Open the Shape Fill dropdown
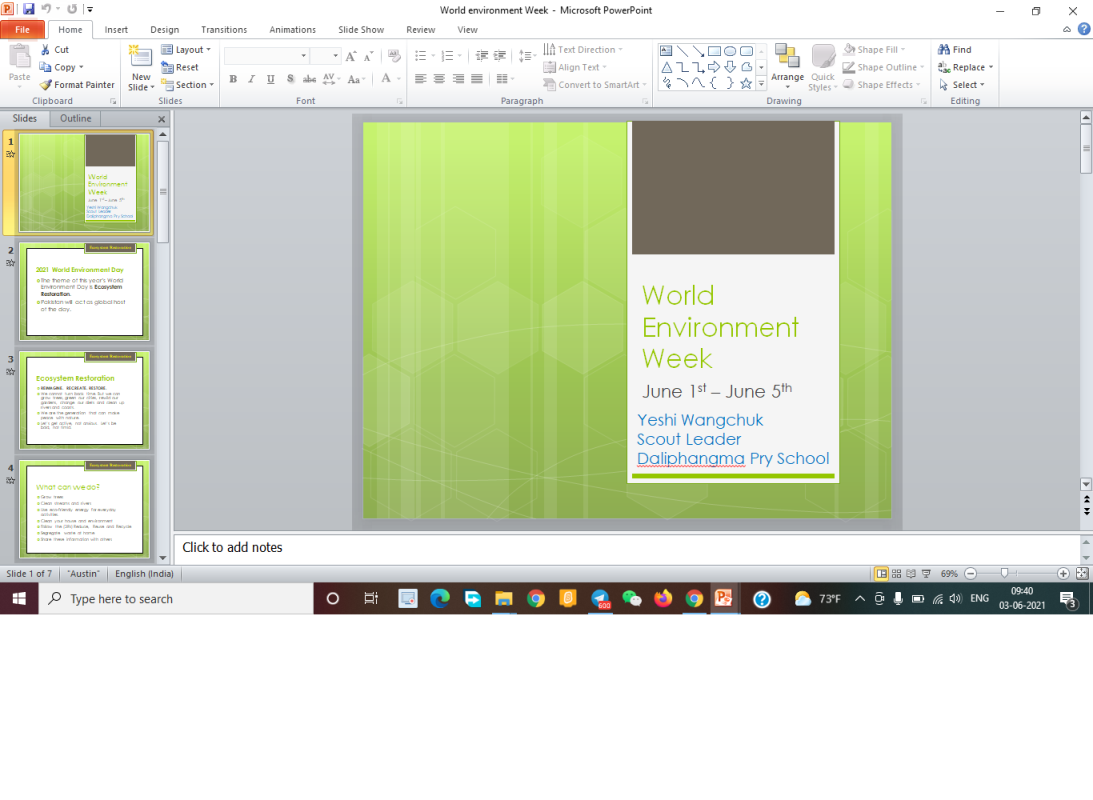The height and width of the screenshot is (800, 1093). (876, 48)
